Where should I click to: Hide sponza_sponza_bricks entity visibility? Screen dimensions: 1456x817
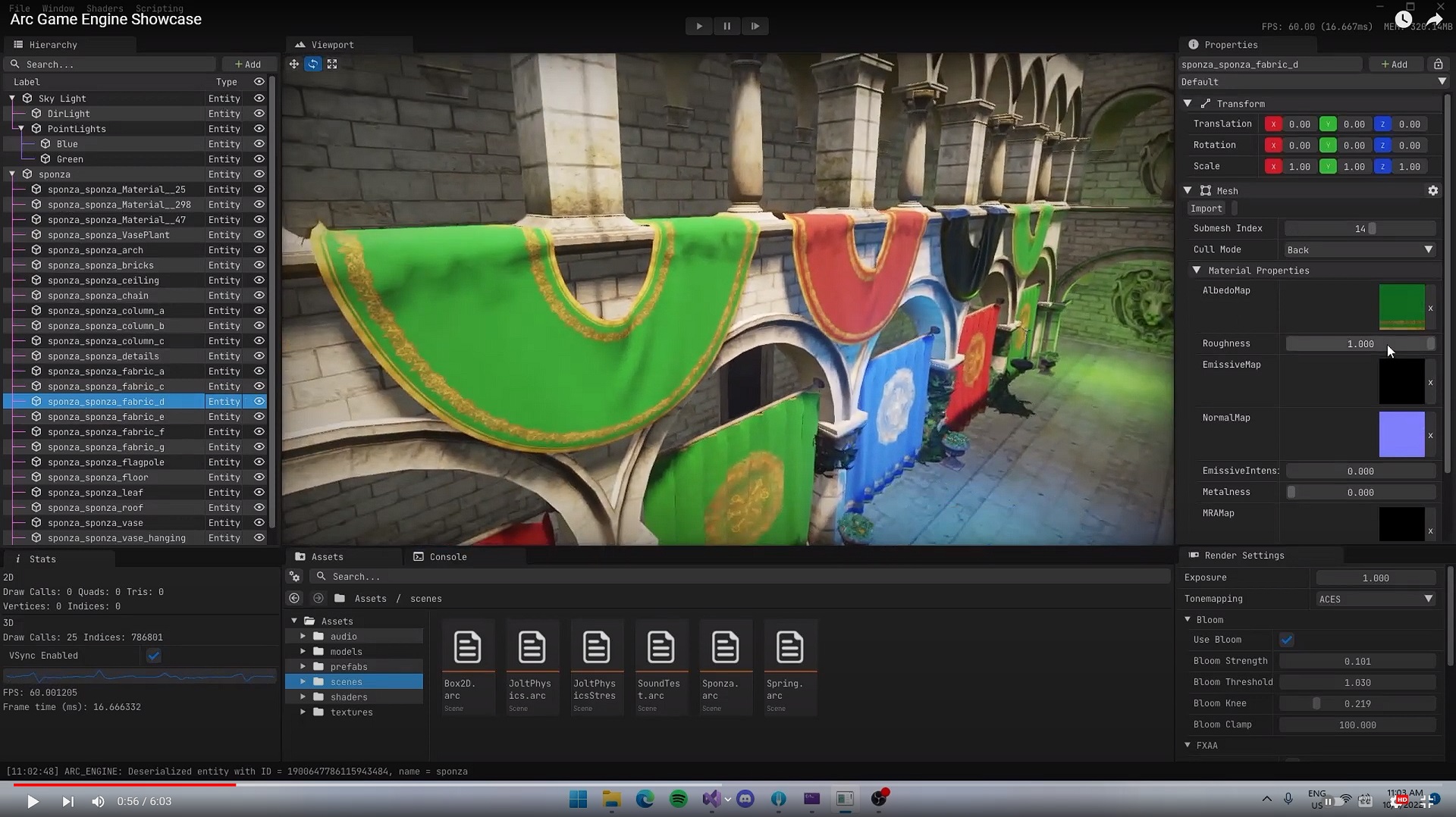[259, 265]
